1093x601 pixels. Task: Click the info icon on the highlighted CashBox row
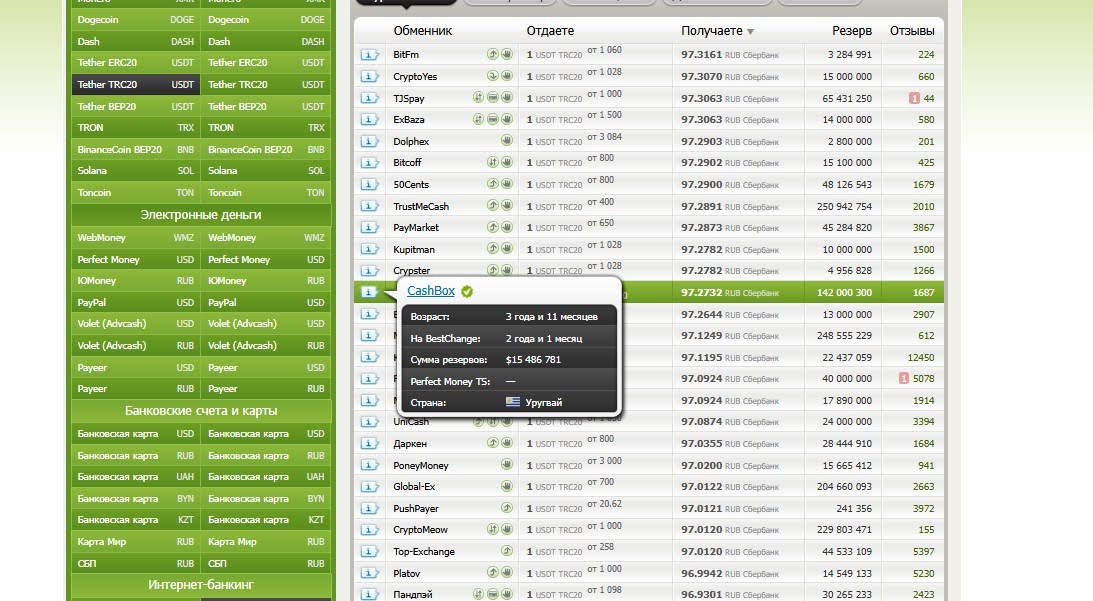click(x=370, y=292)
